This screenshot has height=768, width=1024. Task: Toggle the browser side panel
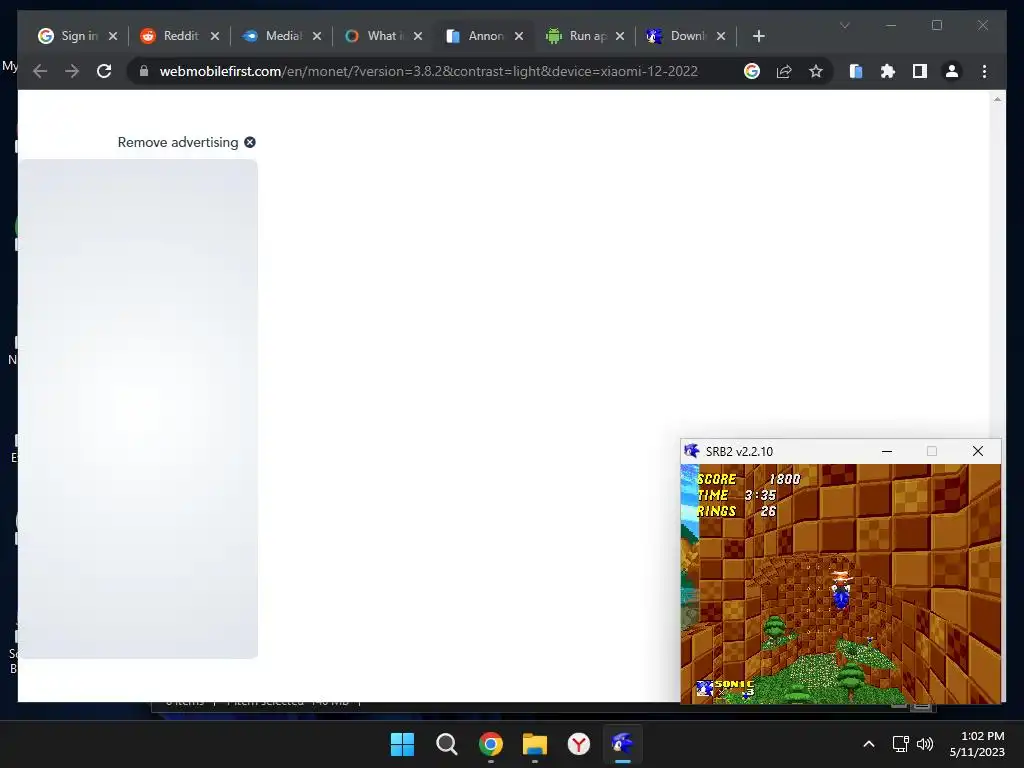[920, 71]
